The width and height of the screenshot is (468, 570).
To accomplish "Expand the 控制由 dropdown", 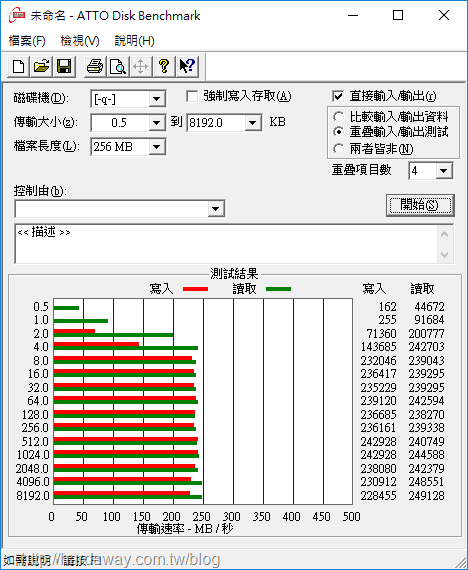I will [x=216, y=209].
